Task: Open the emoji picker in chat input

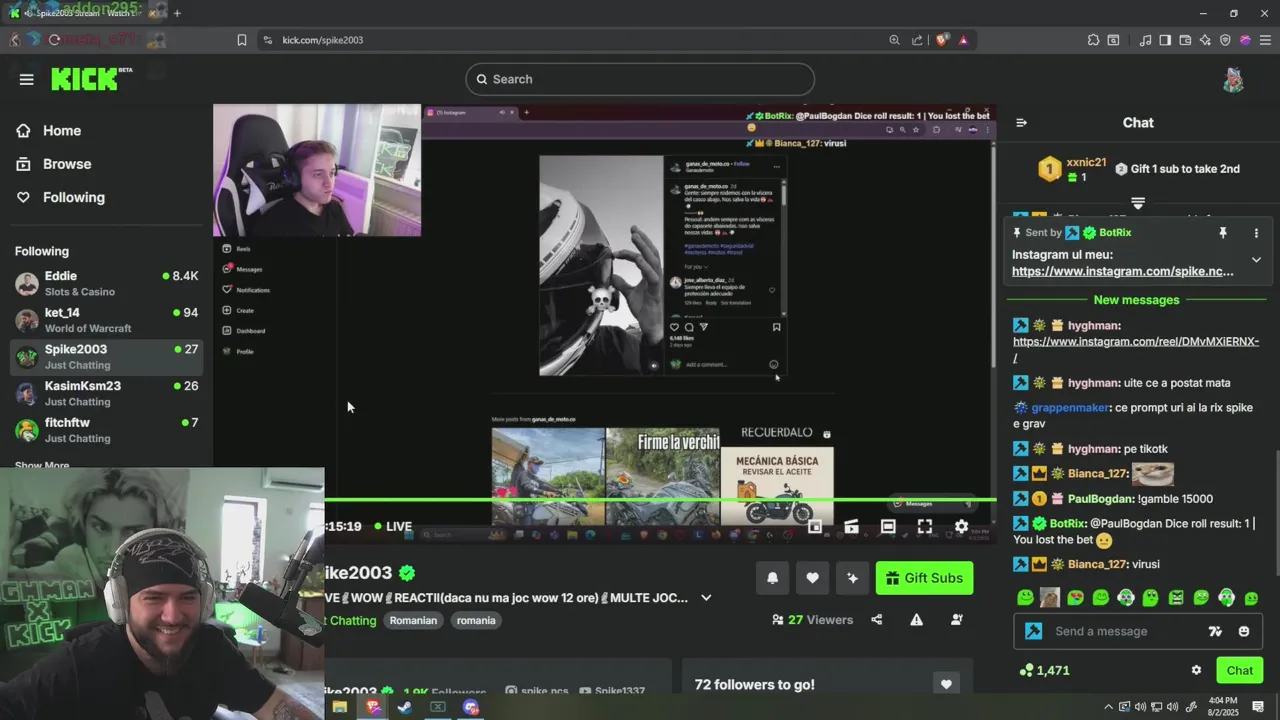Action: coord(1244,631)
